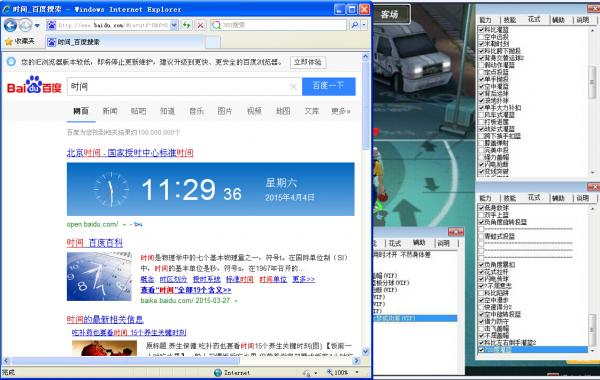Click 立即体验 upgrade button
The width and height of the screenshot is (600, 380).
[x=308, y=62]
